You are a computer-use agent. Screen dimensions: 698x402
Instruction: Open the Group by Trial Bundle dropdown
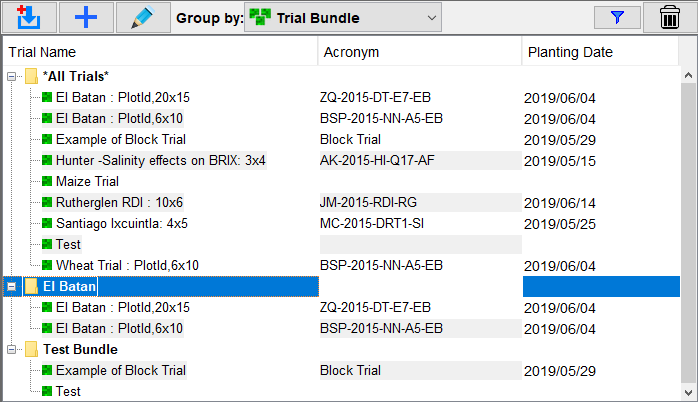pos(340,17)
